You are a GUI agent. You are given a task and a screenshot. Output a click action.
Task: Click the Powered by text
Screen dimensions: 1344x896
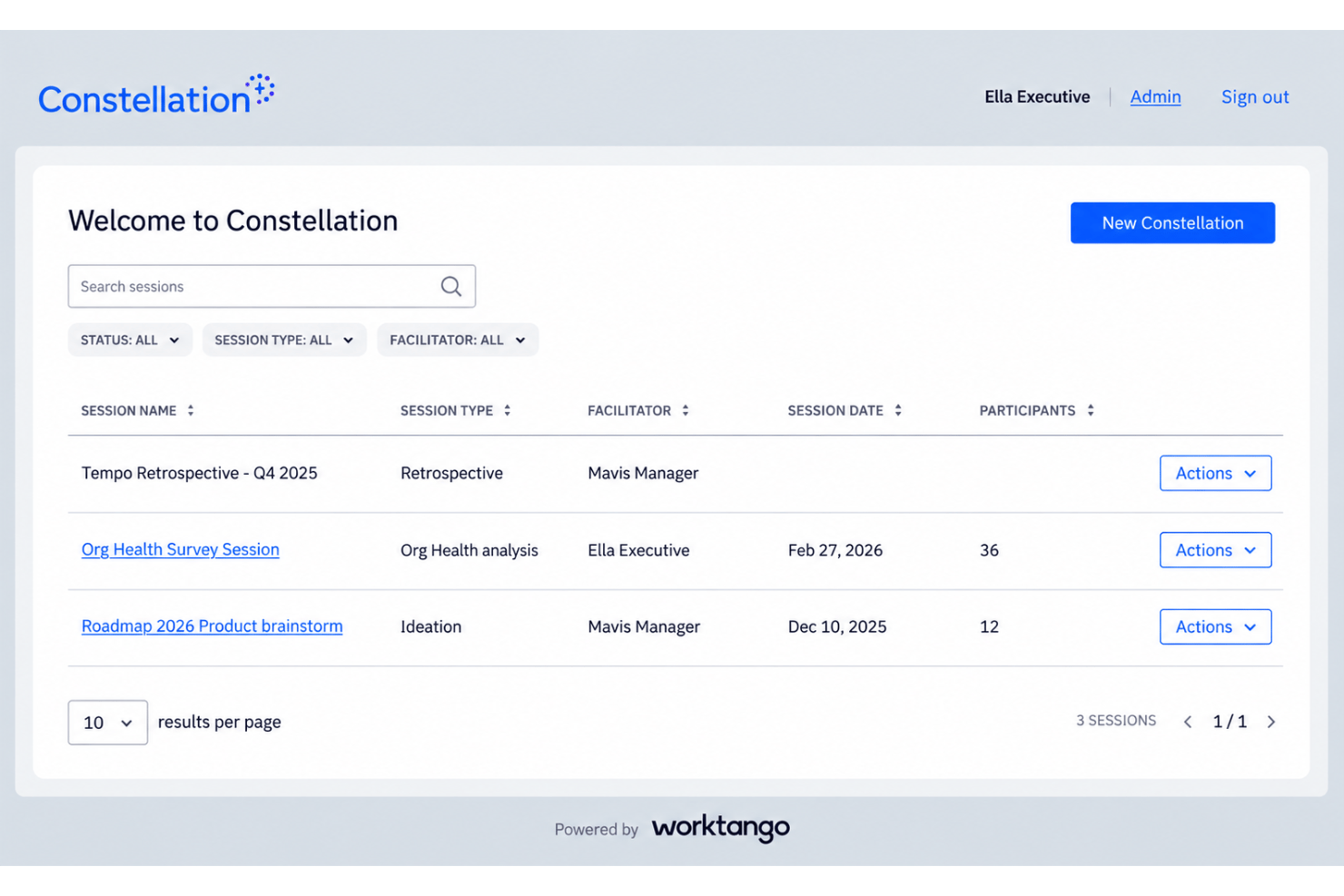coord(597,829)
